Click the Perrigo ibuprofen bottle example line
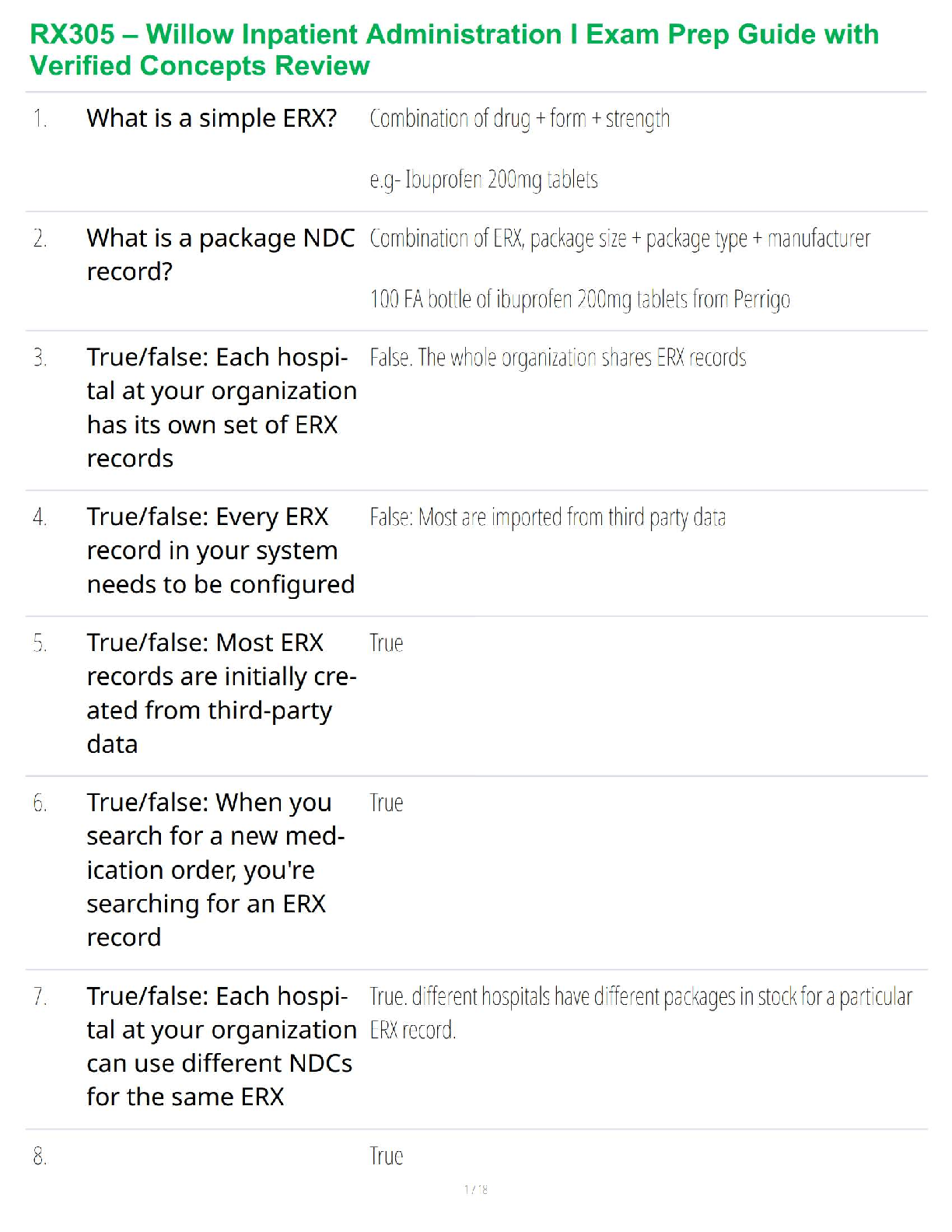This screenshot has height=1232, width=952. (x=579, y=299)
